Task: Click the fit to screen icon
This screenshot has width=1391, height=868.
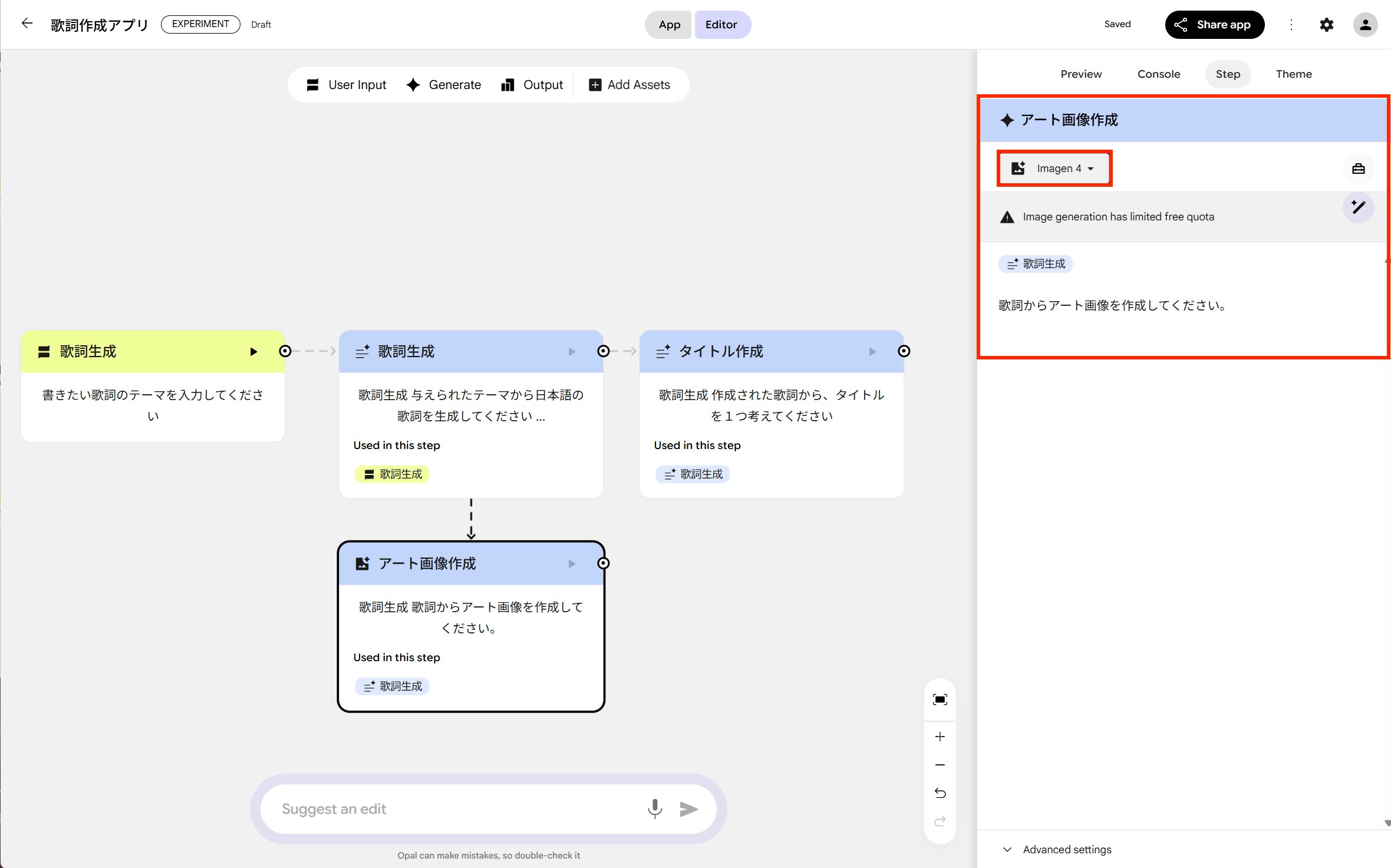Action: tap(940, 699)
